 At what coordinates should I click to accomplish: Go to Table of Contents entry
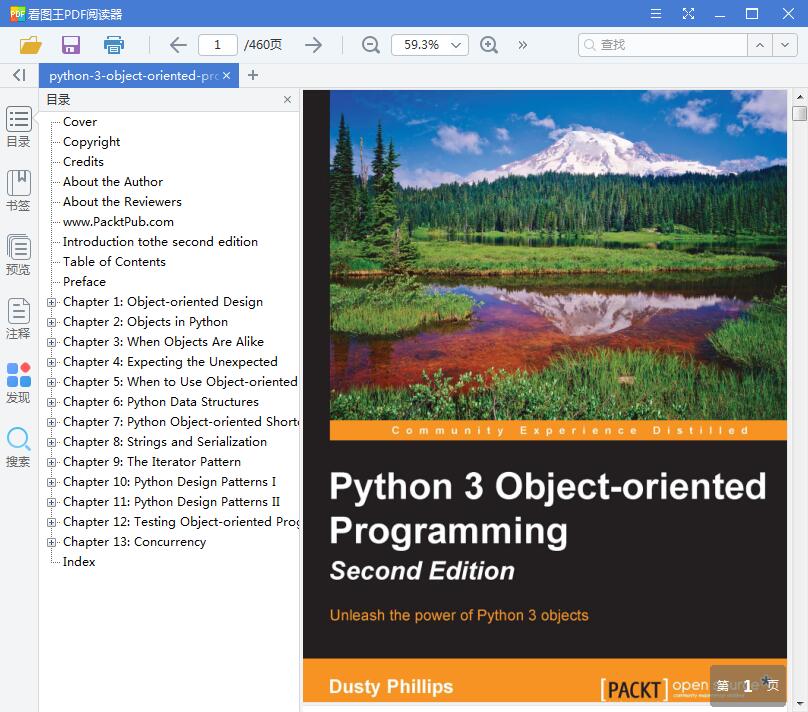coord(114,262)
